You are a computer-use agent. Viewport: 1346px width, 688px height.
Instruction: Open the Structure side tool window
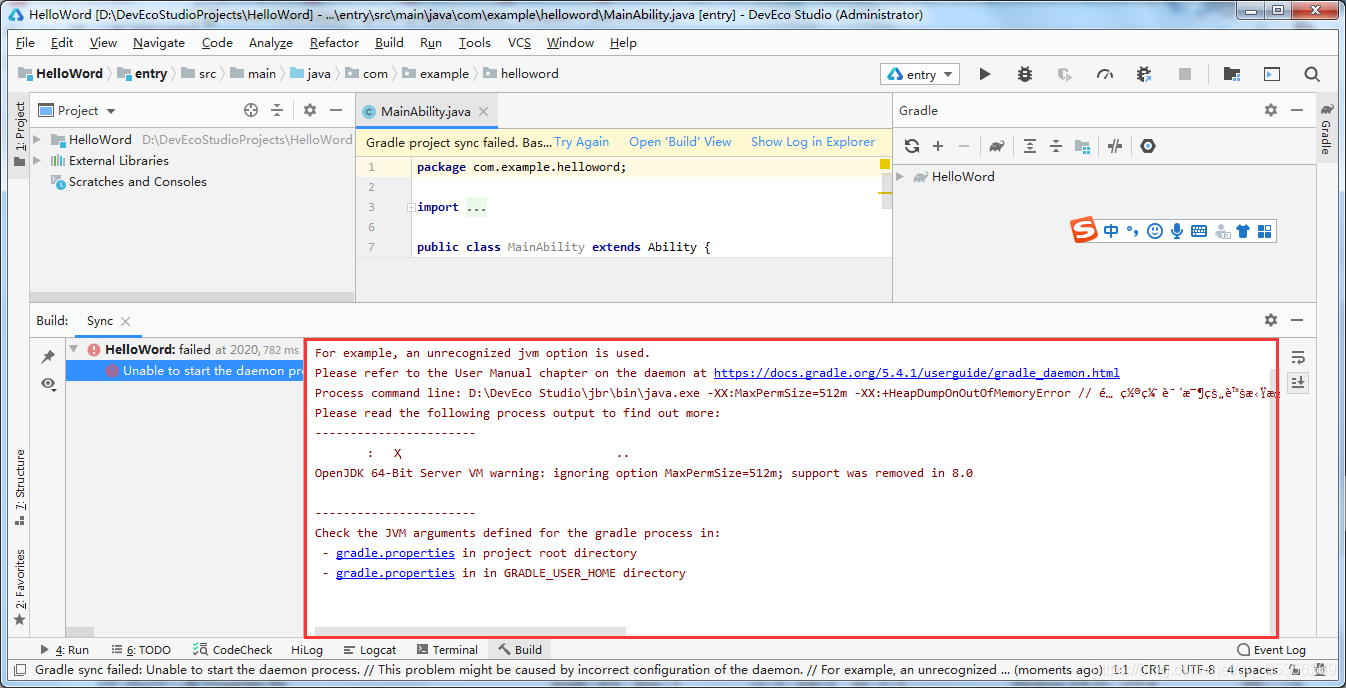[19, 487]
